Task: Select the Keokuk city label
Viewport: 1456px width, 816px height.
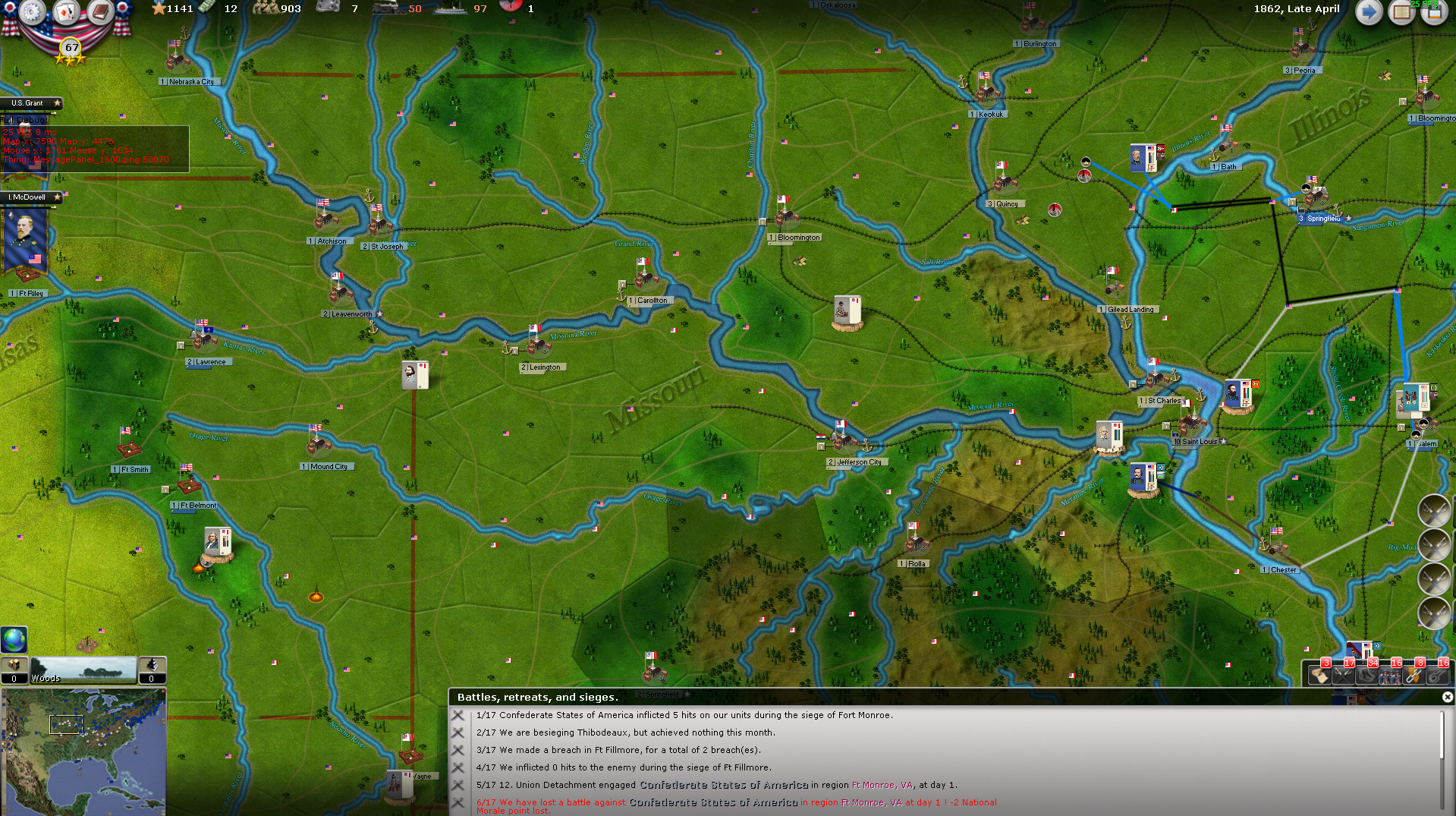Action: point(988,115)
